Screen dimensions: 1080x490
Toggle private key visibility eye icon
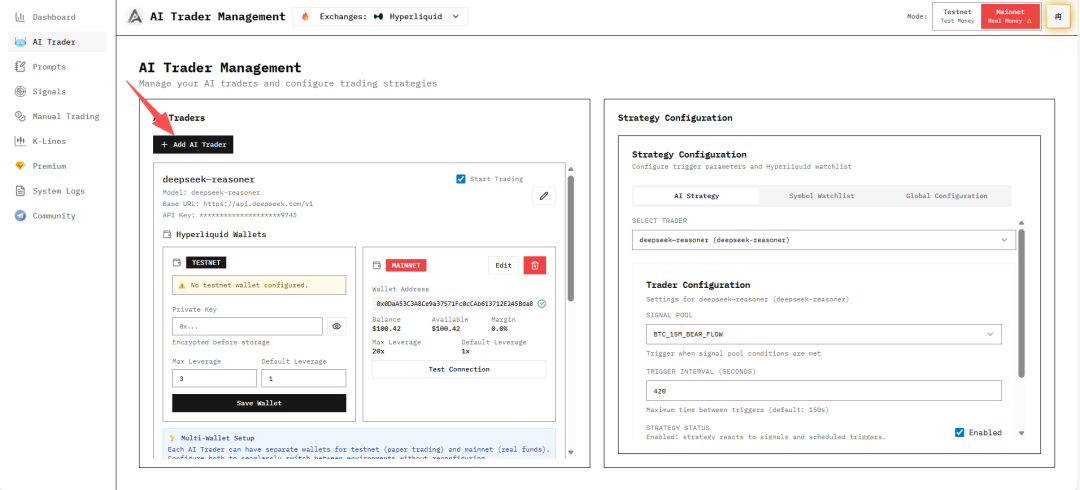pos(336,326)
